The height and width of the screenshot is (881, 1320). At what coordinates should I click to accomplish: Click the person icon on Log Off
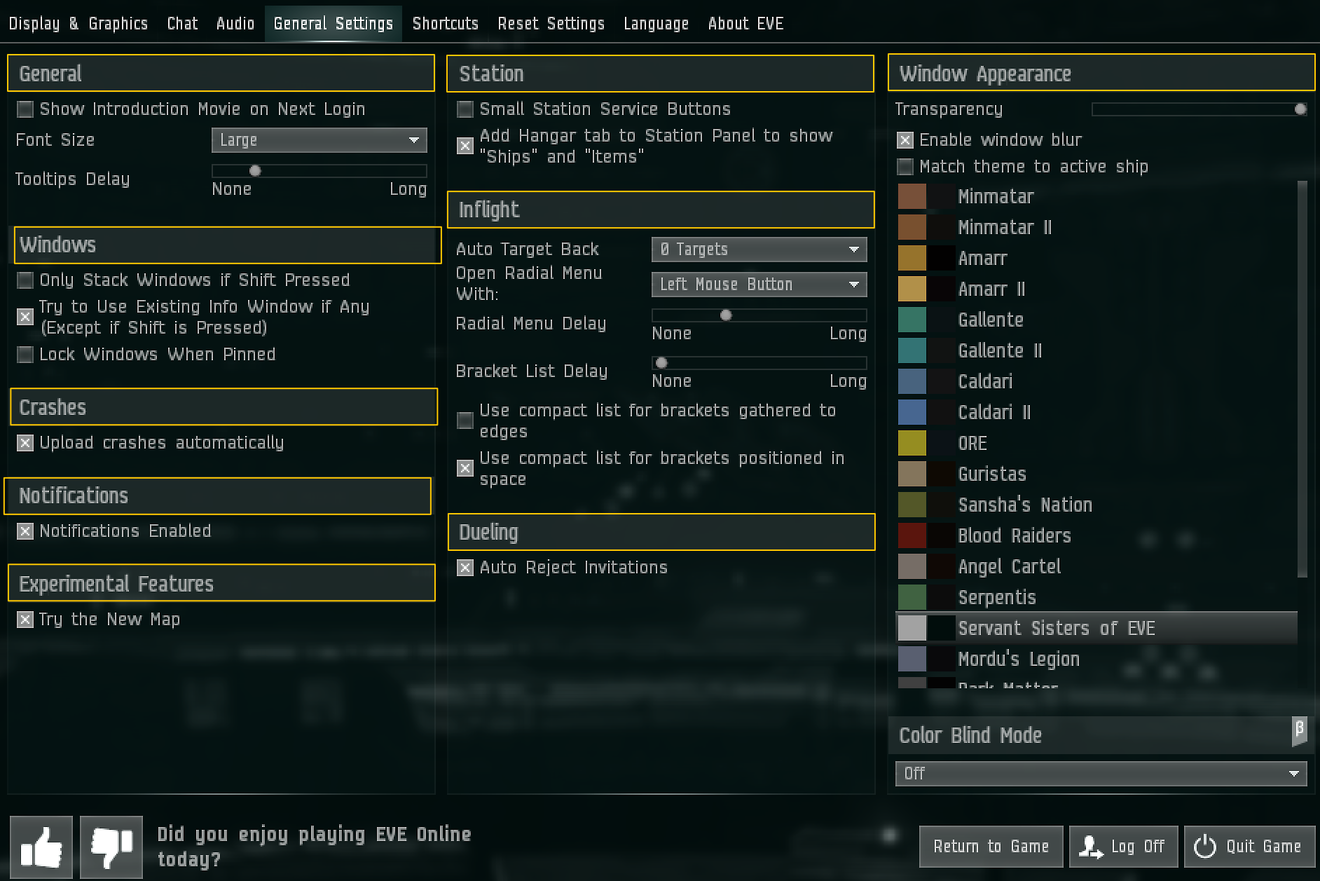tap(1089, 846)
